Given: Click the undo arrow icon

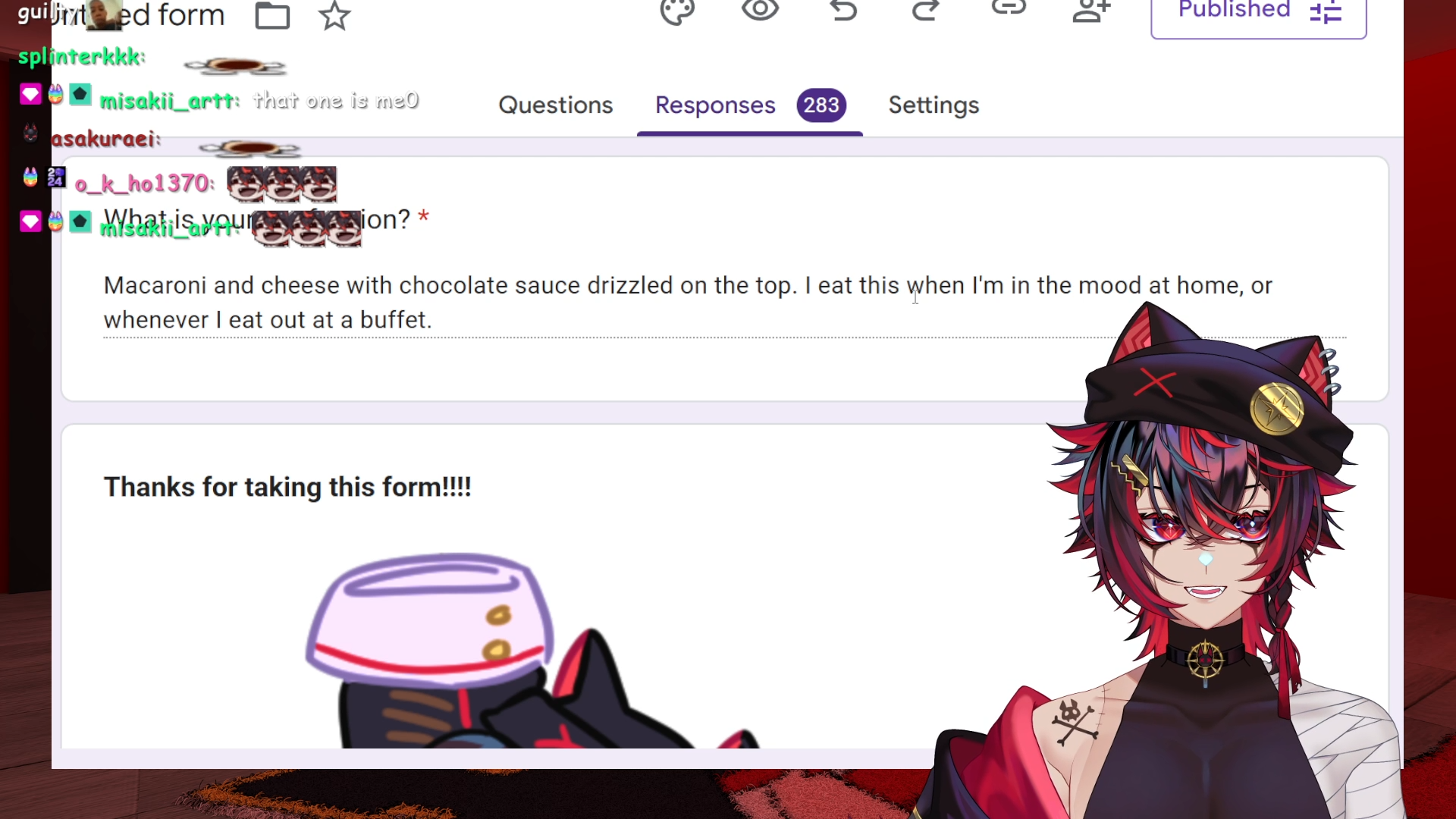Looking at the screenshot, I should click(843, 10).
